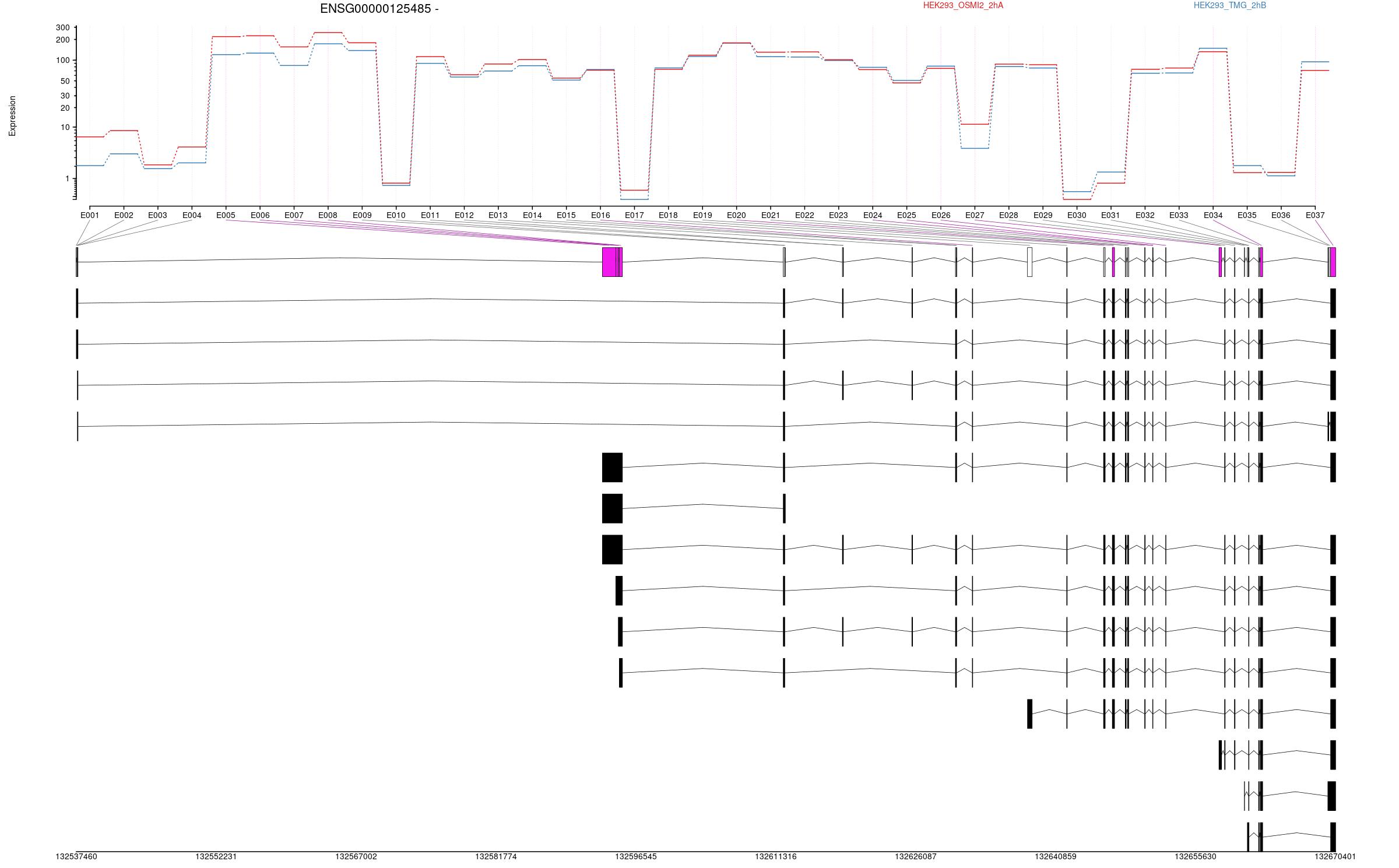Image resolution: width=1399 pixels, height=868 pixels.
Task: Click exon label E036
Action: 1281,215
